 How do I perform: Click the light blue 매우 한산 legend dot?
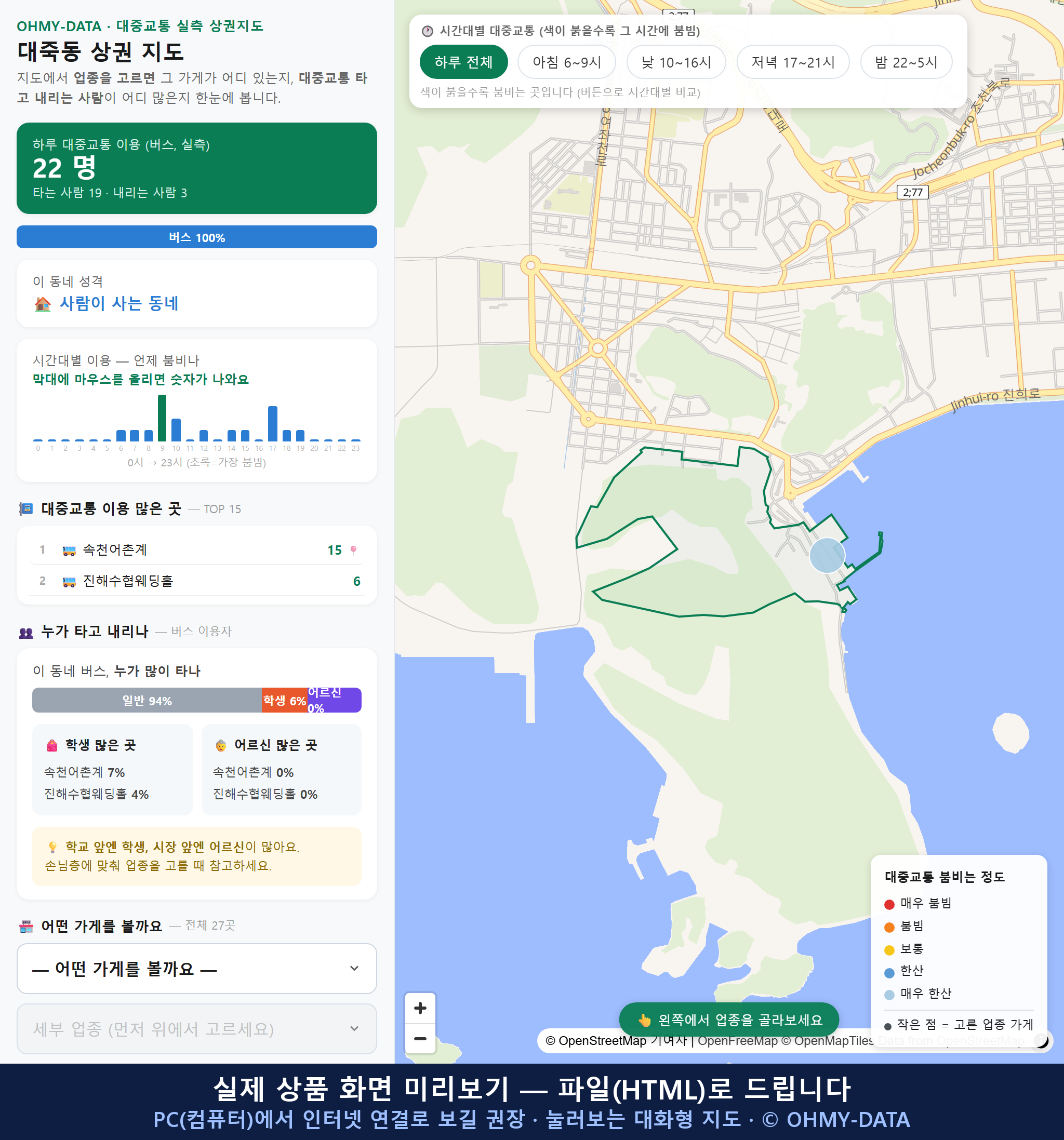(889, 995)
